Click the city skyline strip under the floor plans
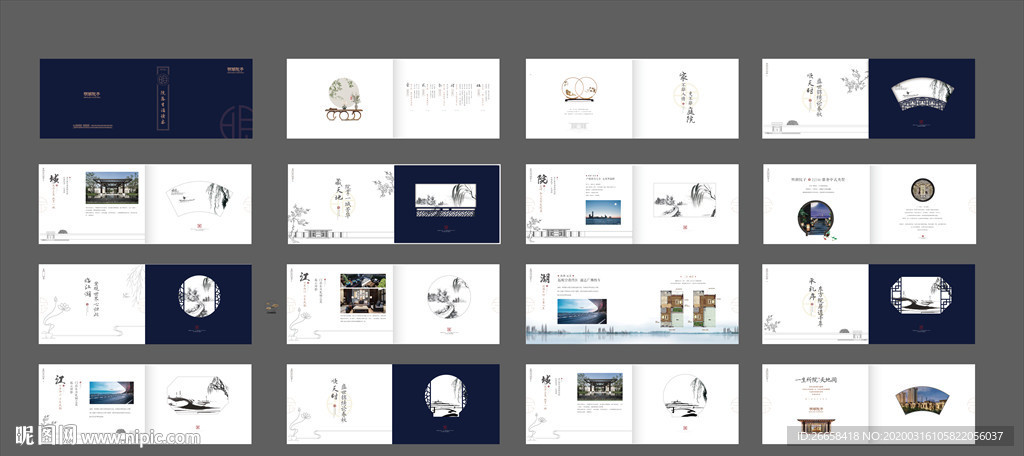The width and height of the screenshot is (1024, 456). tap(632, 334)
